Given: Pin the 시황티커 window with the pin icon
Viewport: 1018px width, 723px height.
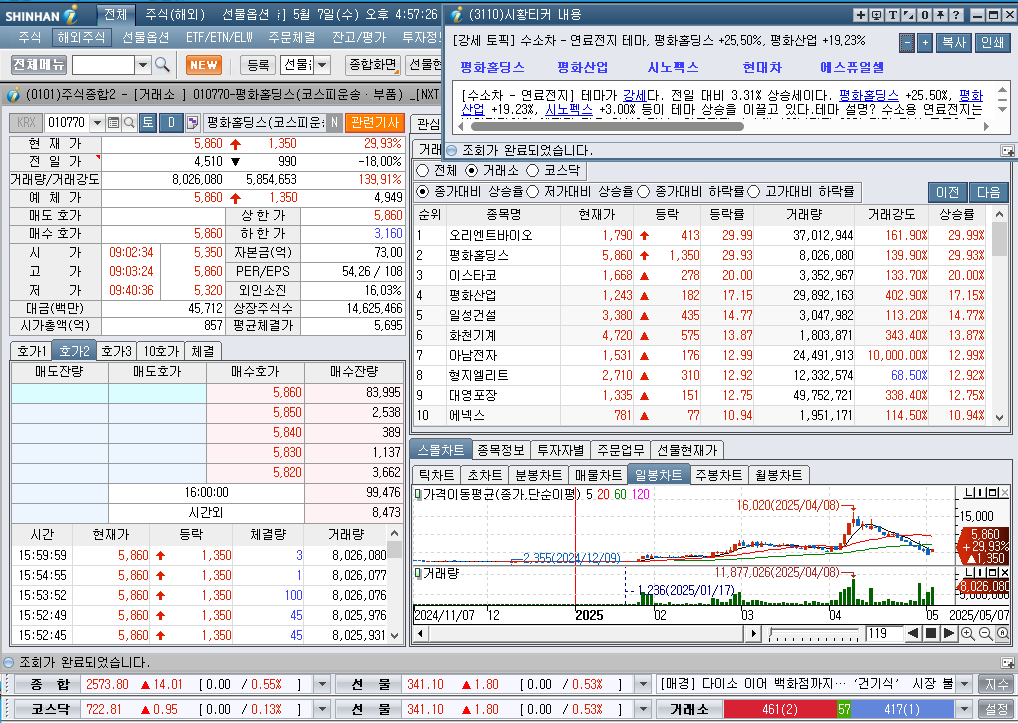Looking at the screenshot, I should click(x=939, y=15).
